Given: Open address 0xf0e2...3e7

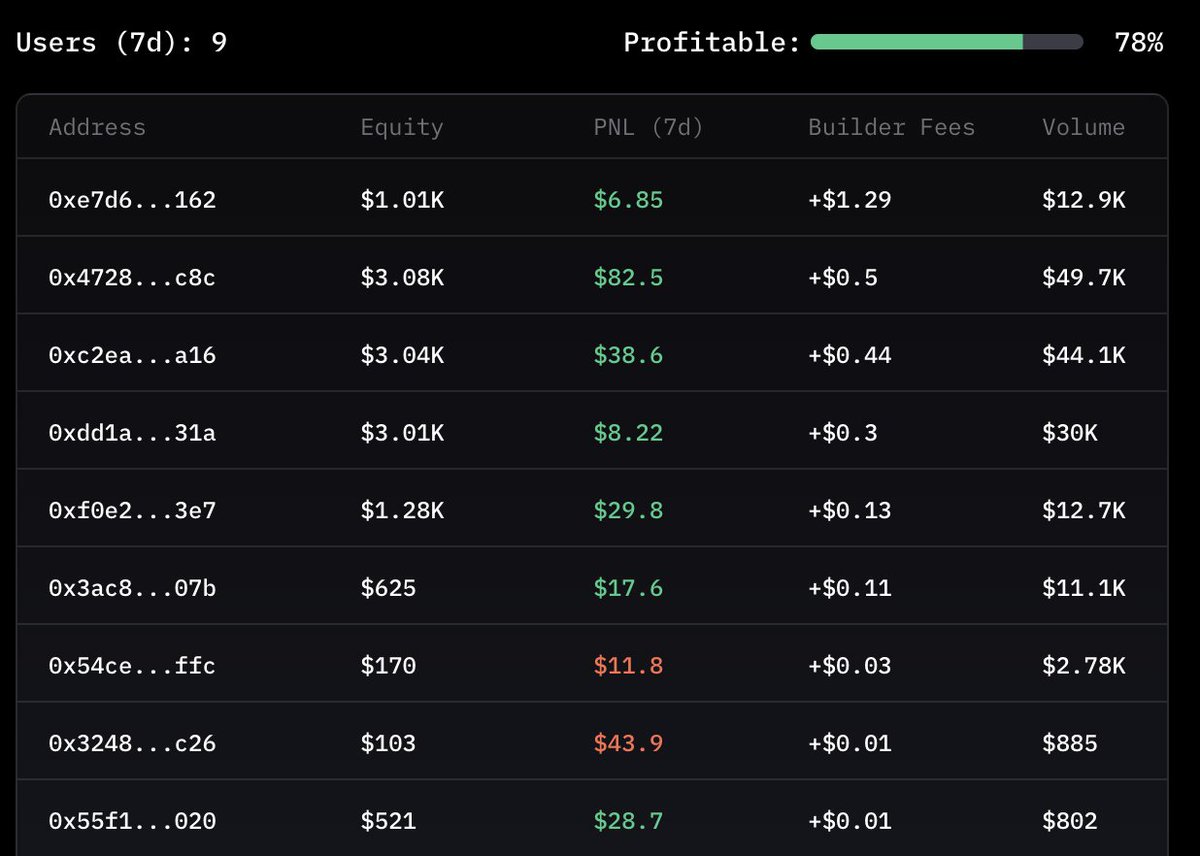Looking at the screenshot, I should [132, 511].
